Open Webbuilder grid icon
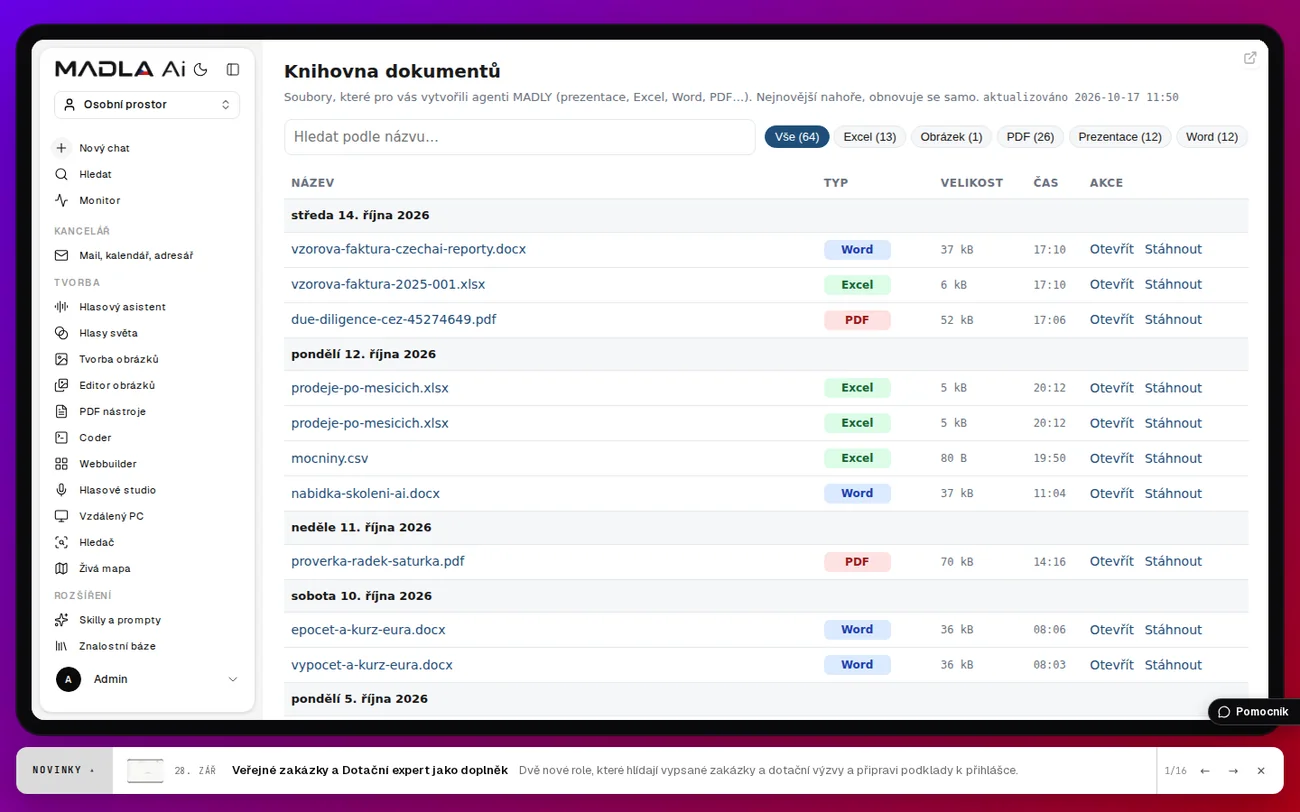1300x812 pixels. click(x=61, y=464)
